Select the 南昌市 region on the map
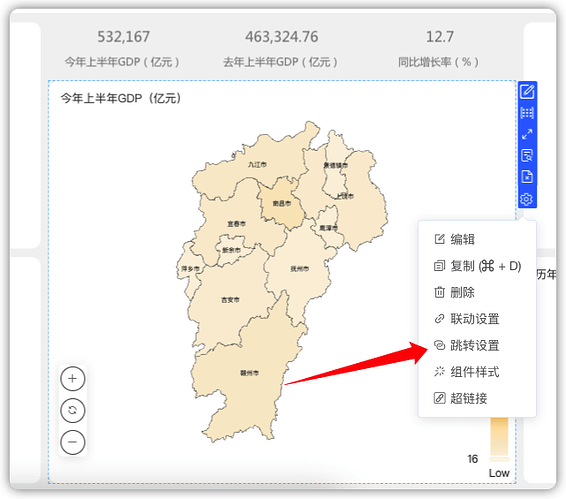The width and height of the screenshot is (566, 499). point(282,204)
